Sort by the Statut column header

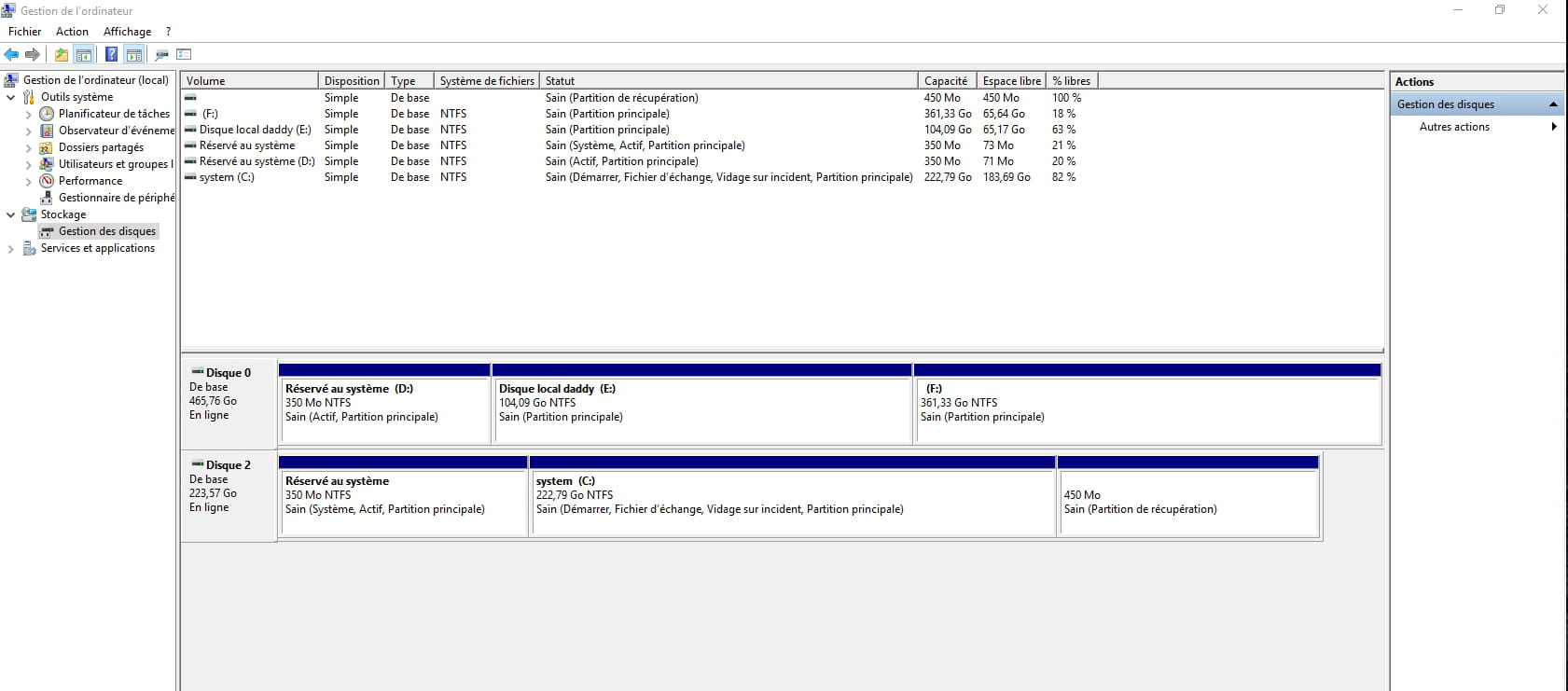(728, 81)
